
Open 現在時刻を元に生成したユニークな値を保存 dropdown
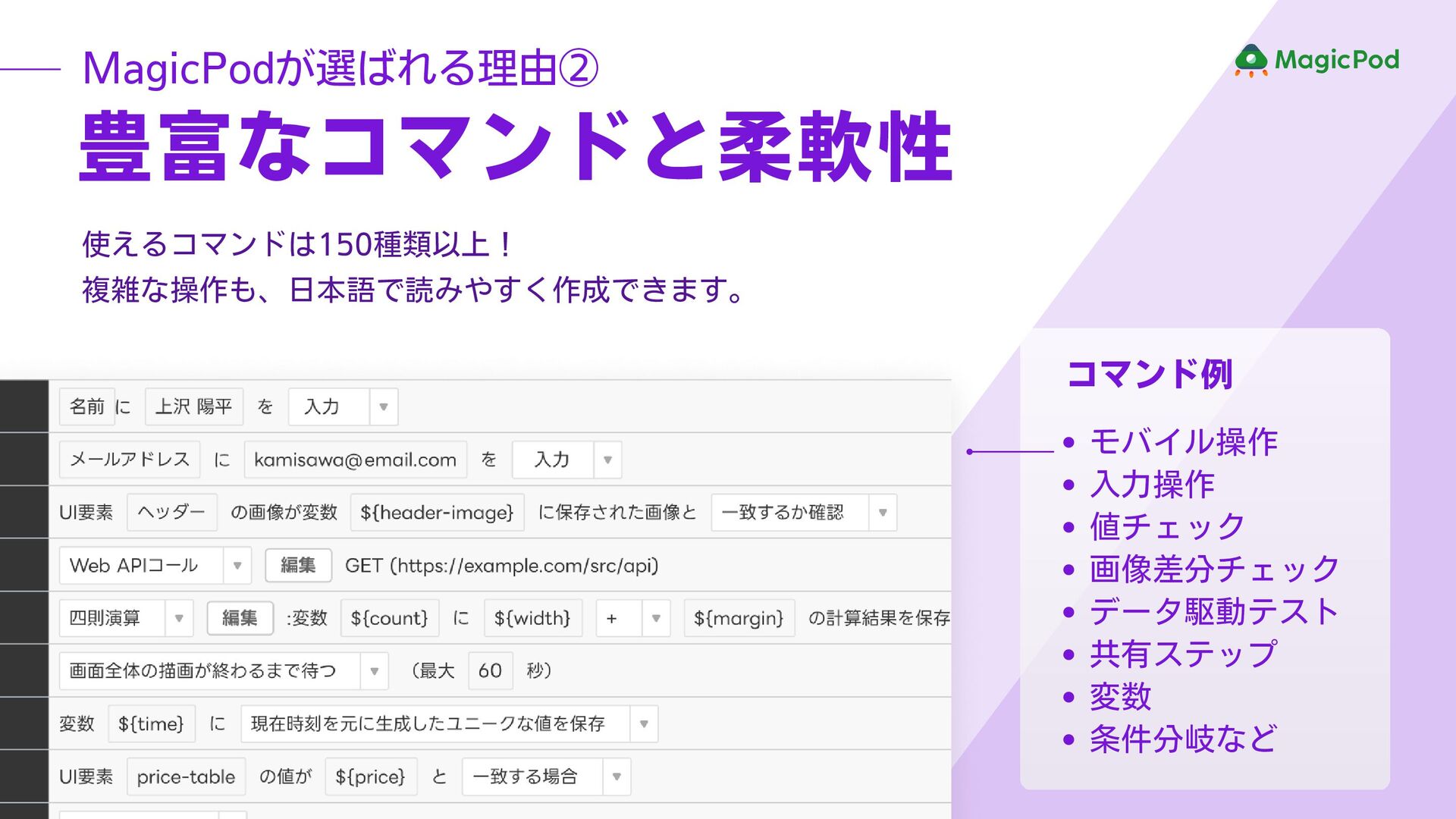point(643,724)
